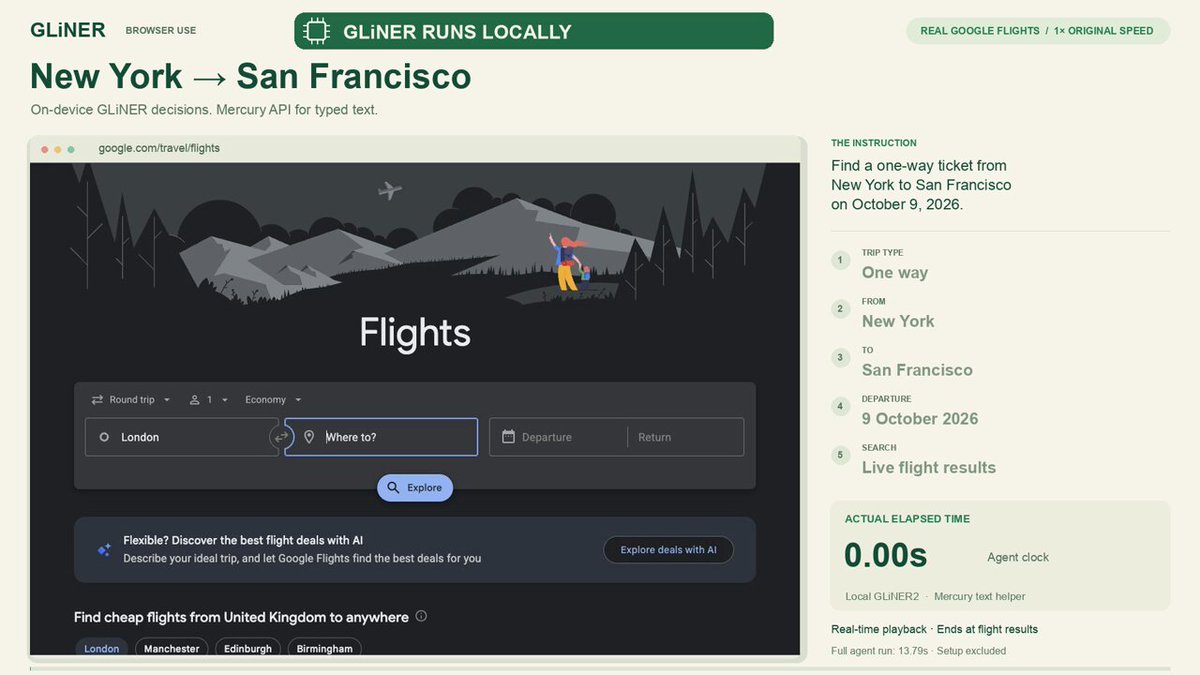Image resolution: width=1200 pixels, height=675 pixels.
Task: Select the London city chip
Action: click(102, 648)
